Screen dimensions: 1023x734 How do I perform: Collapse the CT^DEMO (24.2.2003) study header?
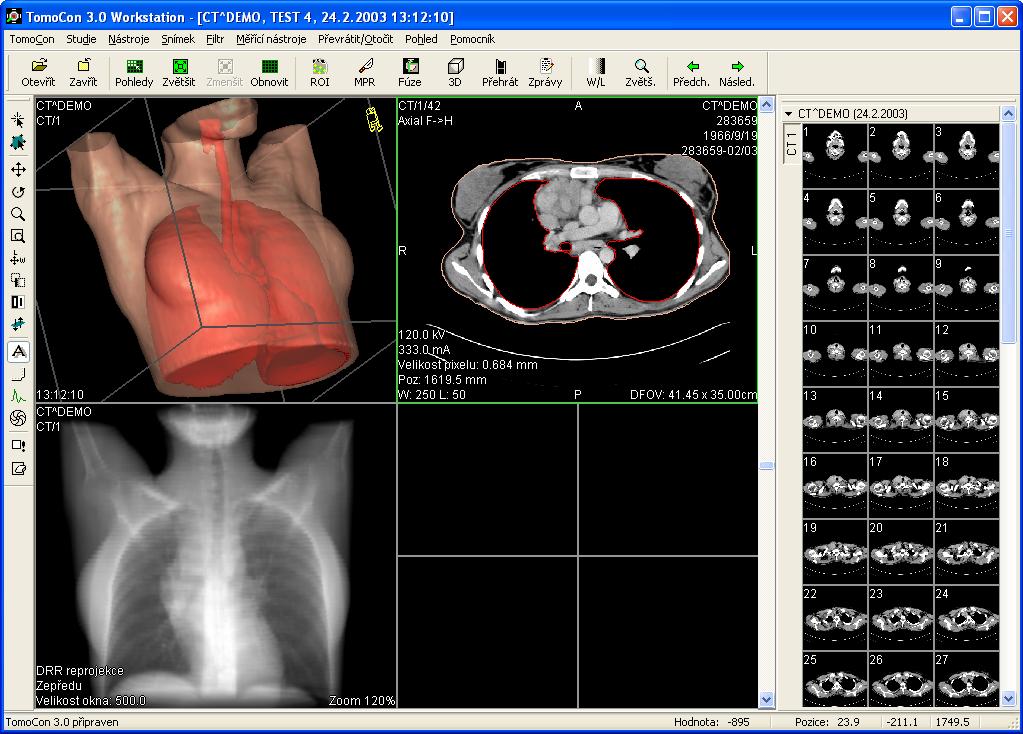click(x=789, y=114)
